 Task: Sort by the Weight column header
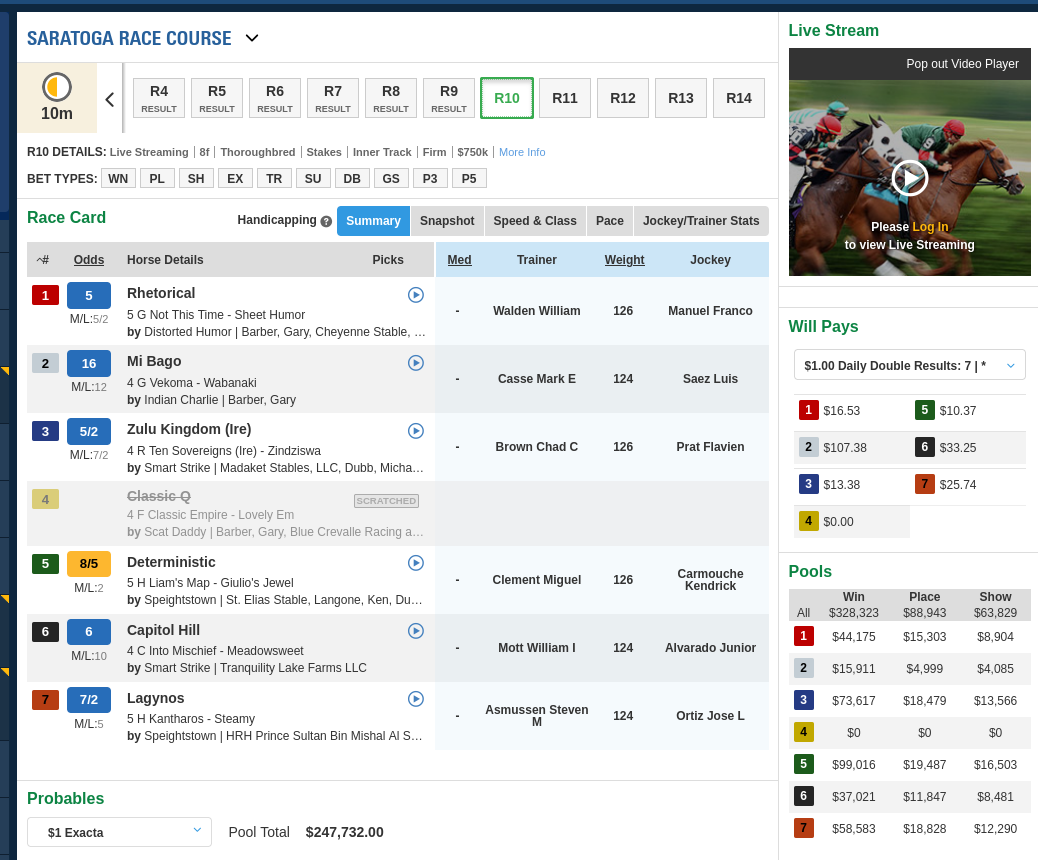624,260
